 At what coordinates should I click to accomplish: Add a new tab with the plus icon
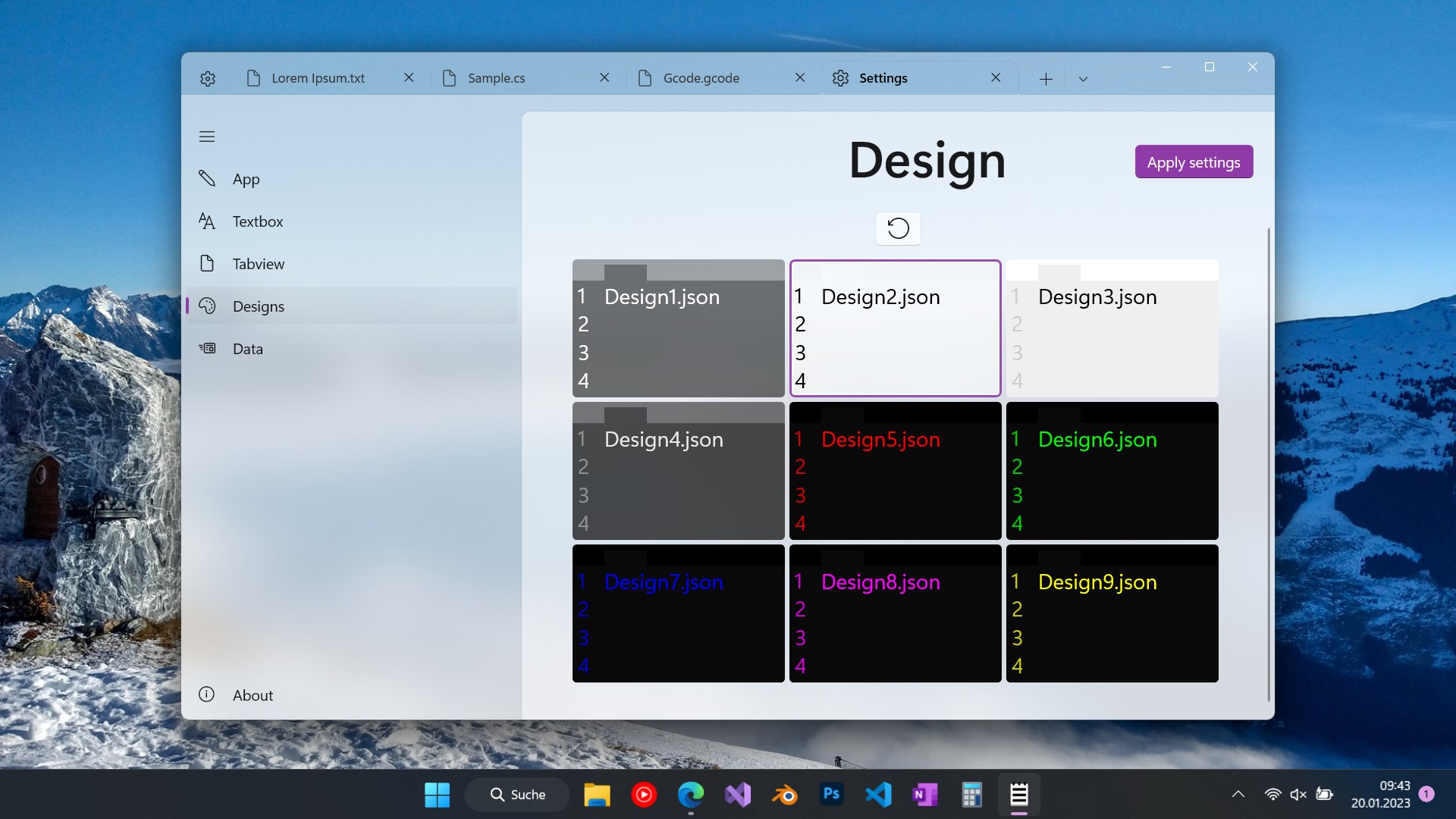pos(1045,79)
